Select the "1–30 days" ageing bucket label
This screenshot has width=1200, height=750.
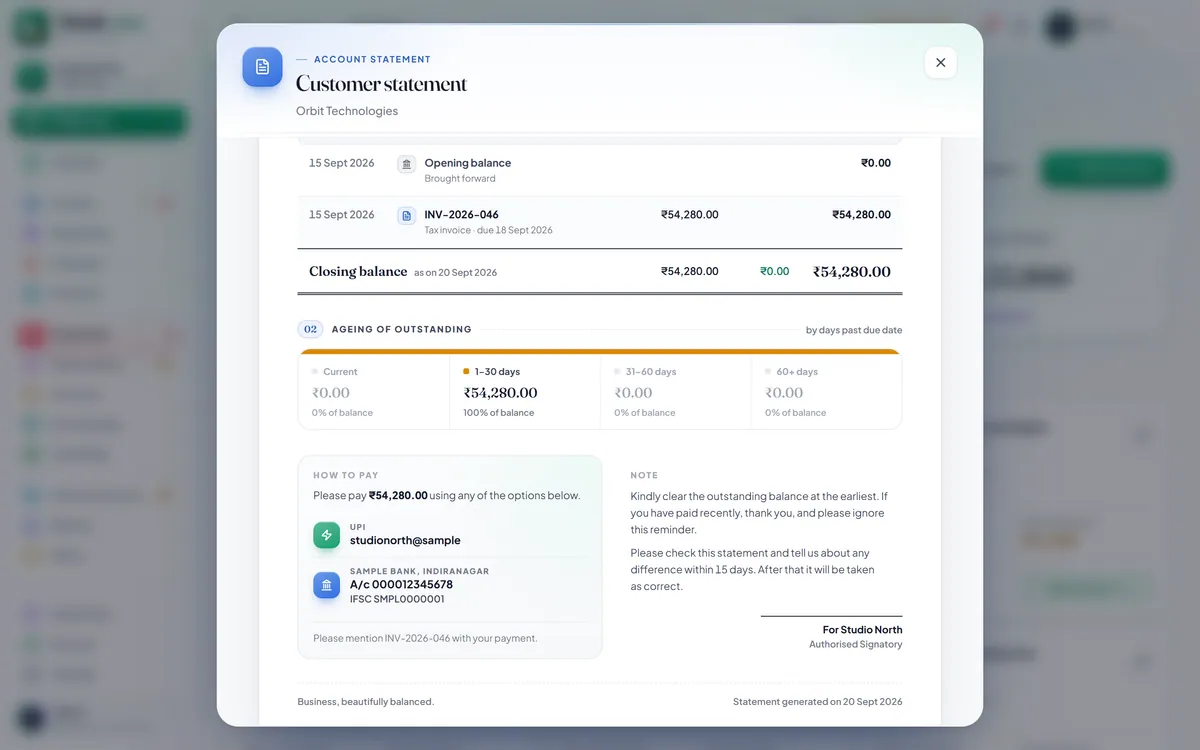click(497, 372)
